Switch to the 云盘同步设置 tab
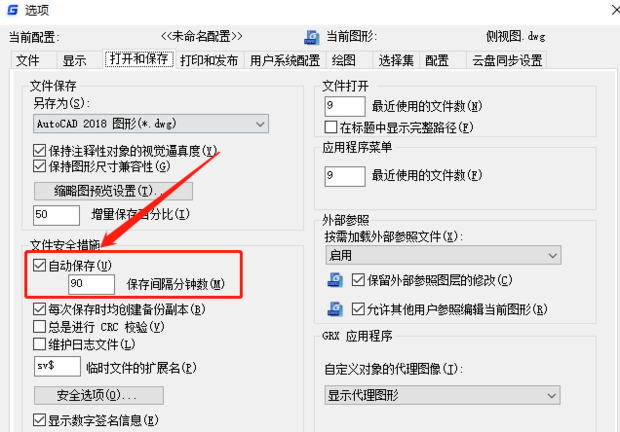The image size is (620, 432). (x=507, y=60)
